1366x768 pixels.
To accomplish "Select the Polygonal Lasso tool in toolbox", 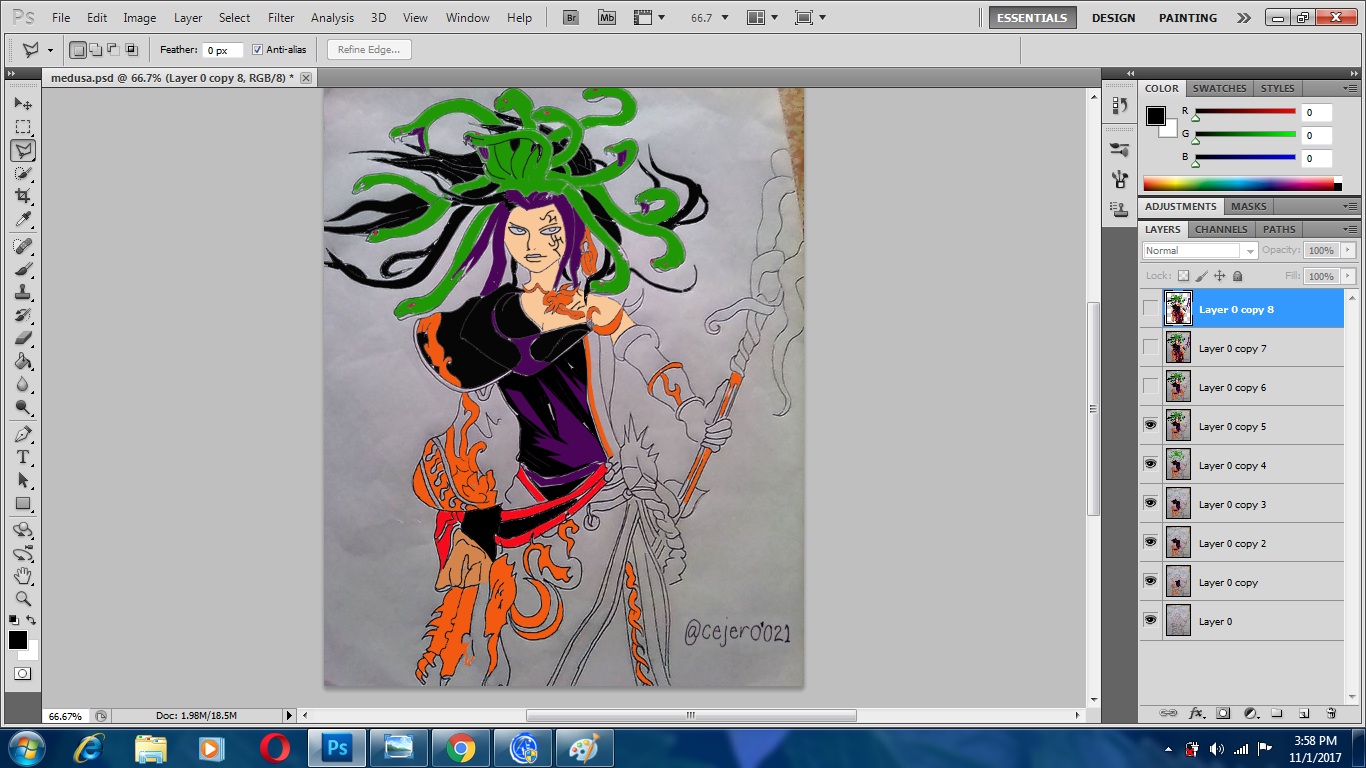I will (x=23, y=150).
